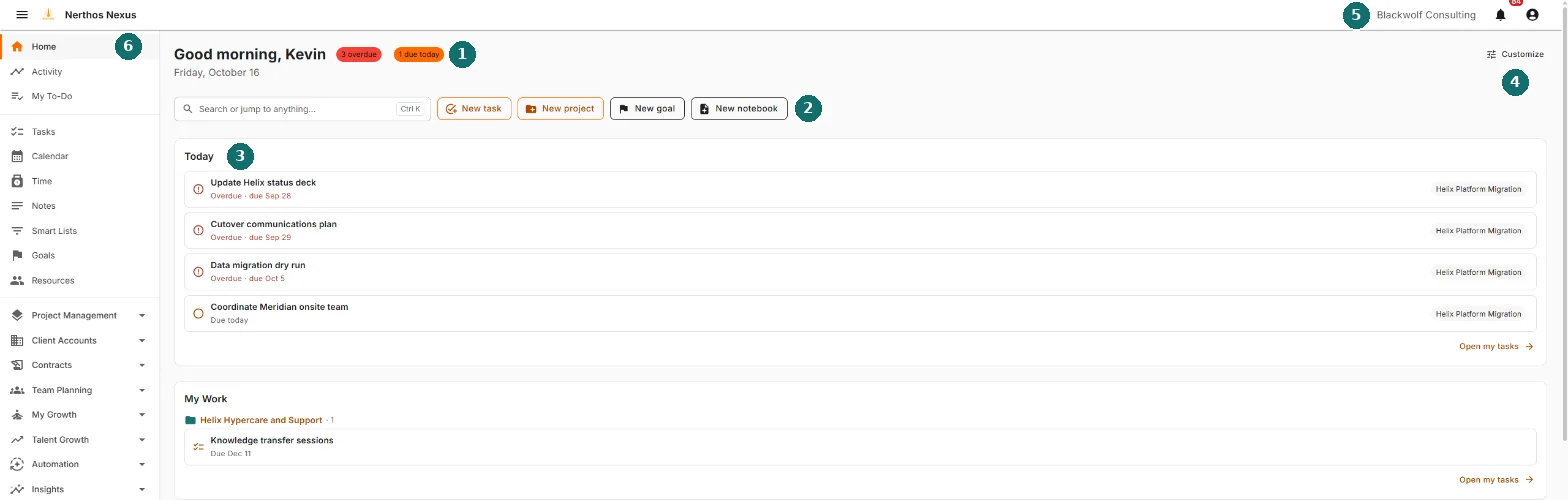
Task: Toggle the Update Helix status deck status circle
Action: coord(198,189)
